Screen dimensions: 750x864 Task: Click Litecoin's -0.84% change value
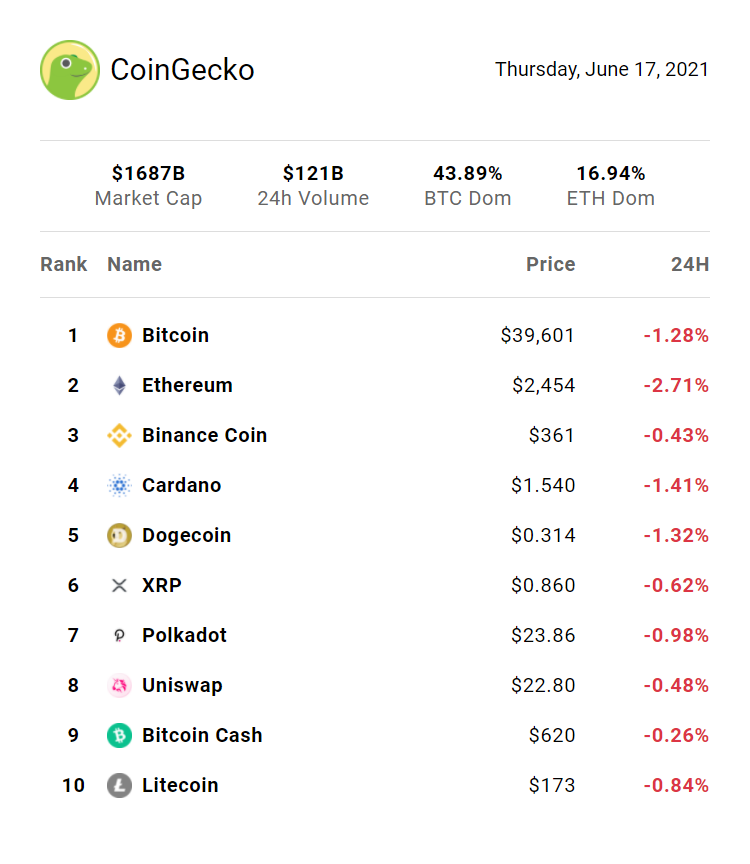point(676,786)
